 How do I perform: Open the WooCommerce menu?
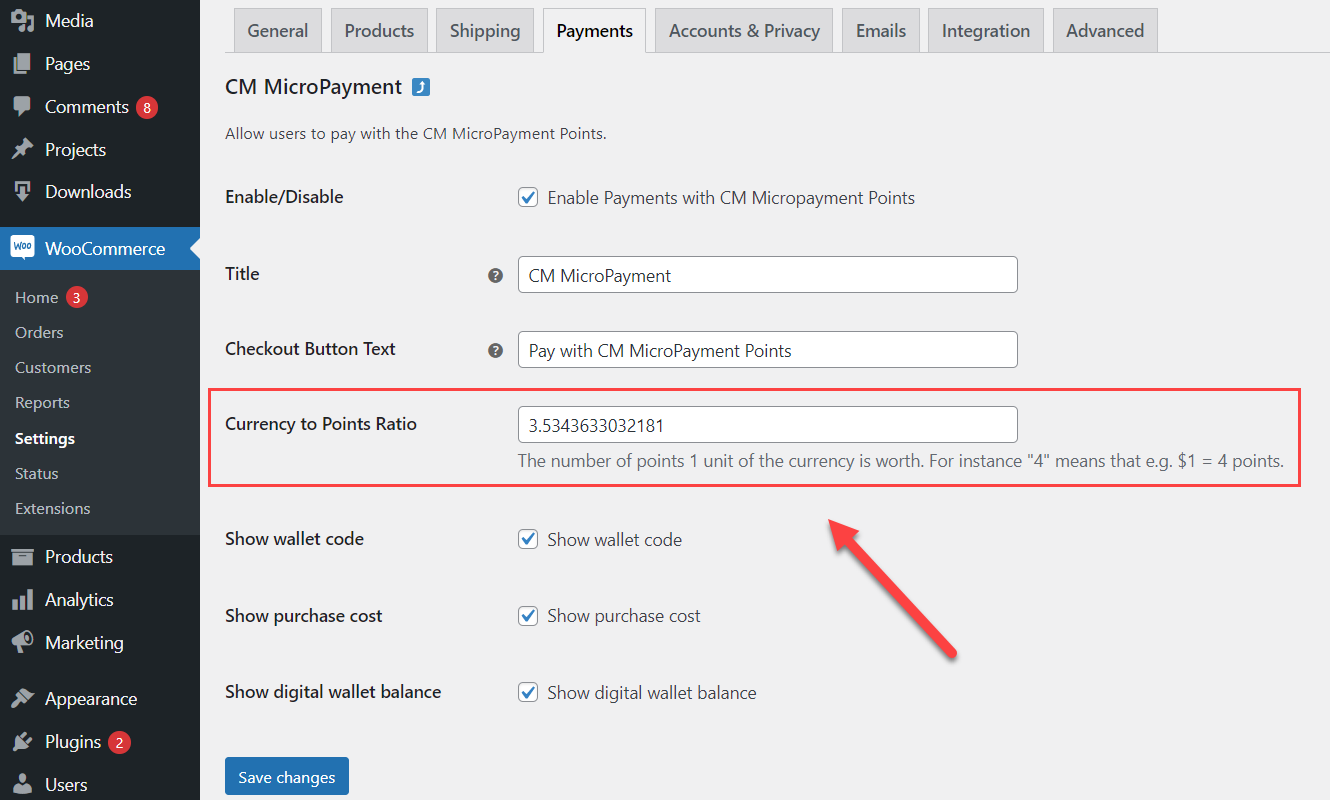100,248
